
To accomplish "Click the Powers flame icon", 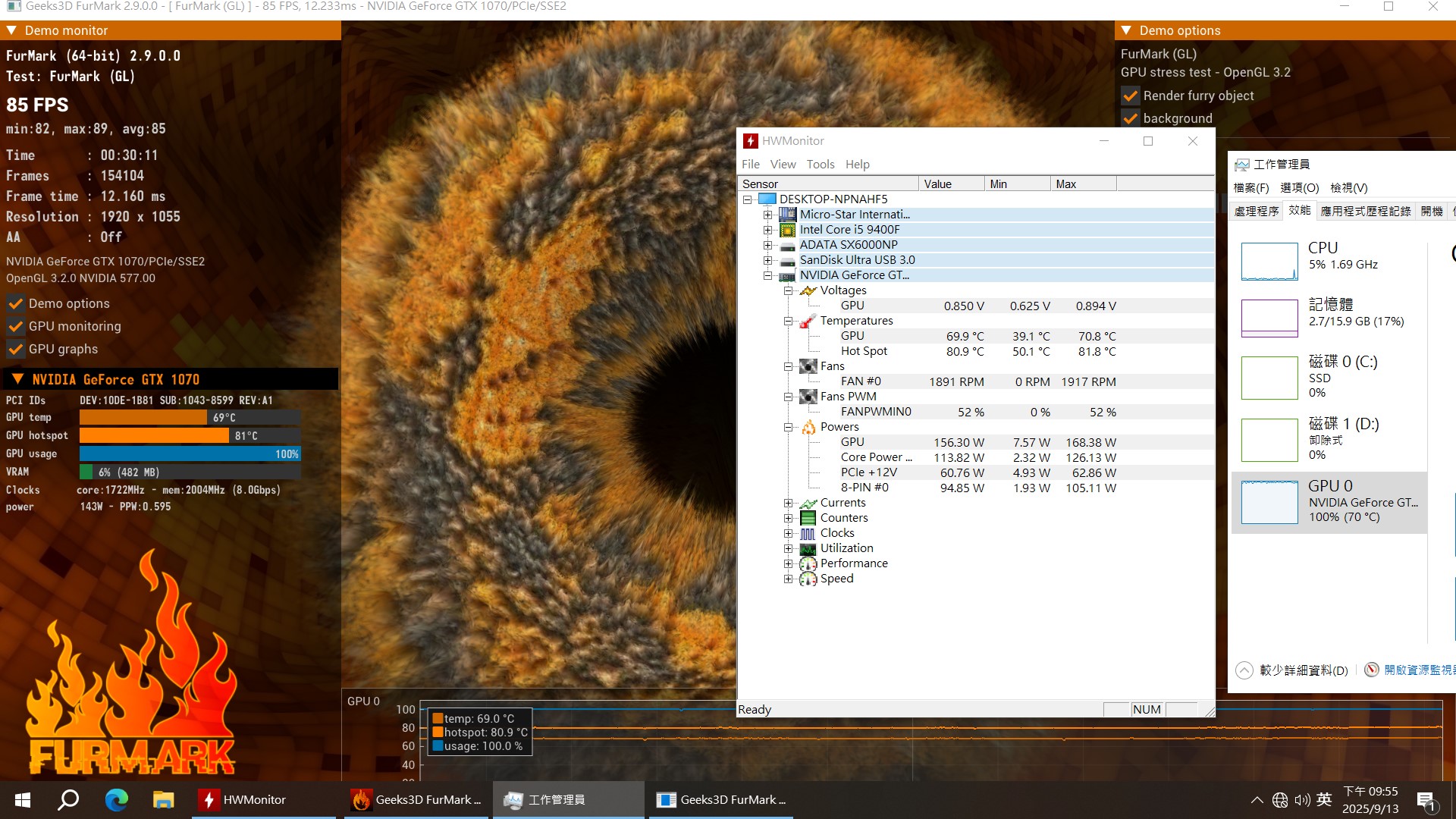I will (x=808, y=427).
